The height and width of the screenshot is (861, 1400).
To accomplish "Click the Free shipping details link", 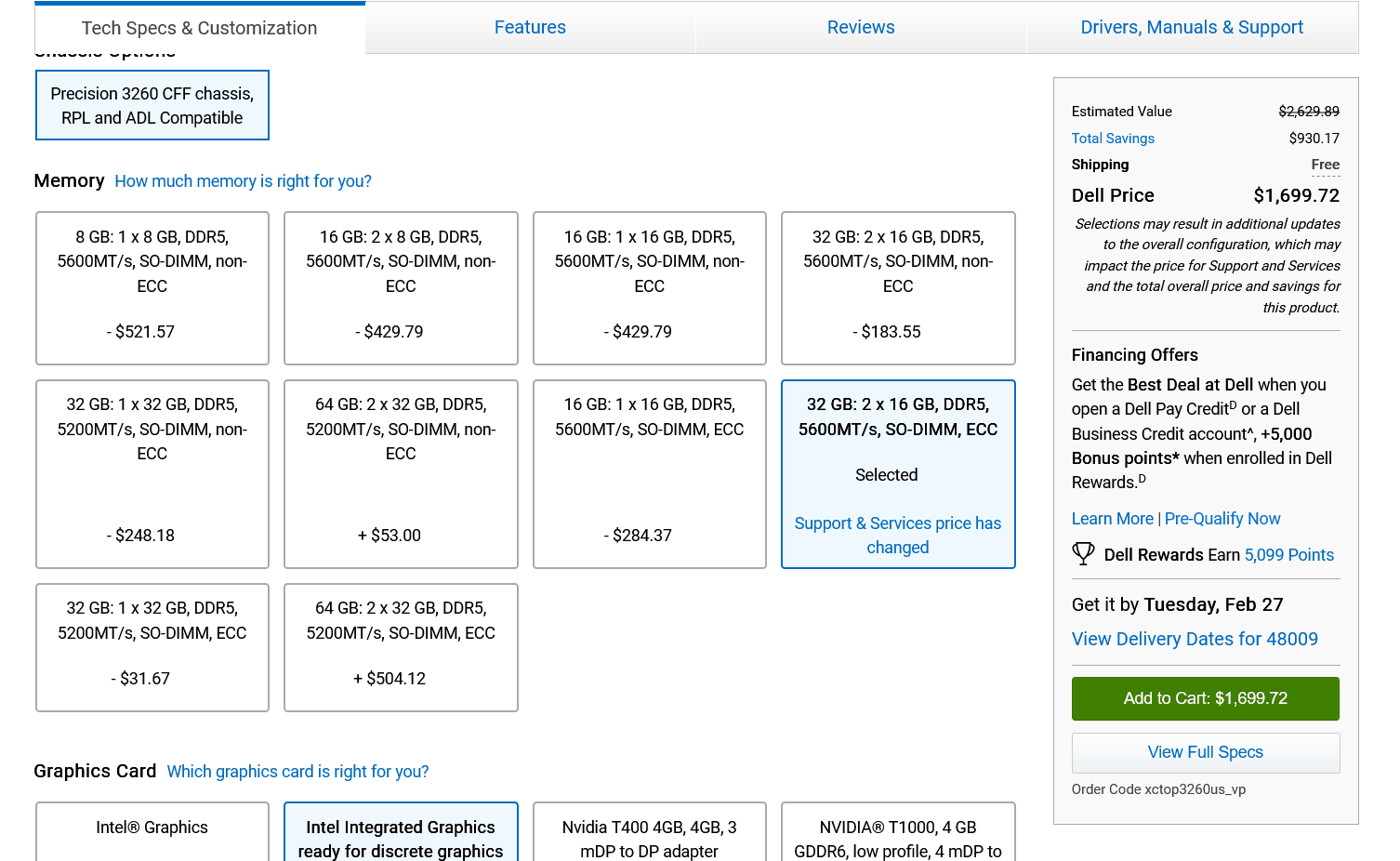I will [1326, 165].
